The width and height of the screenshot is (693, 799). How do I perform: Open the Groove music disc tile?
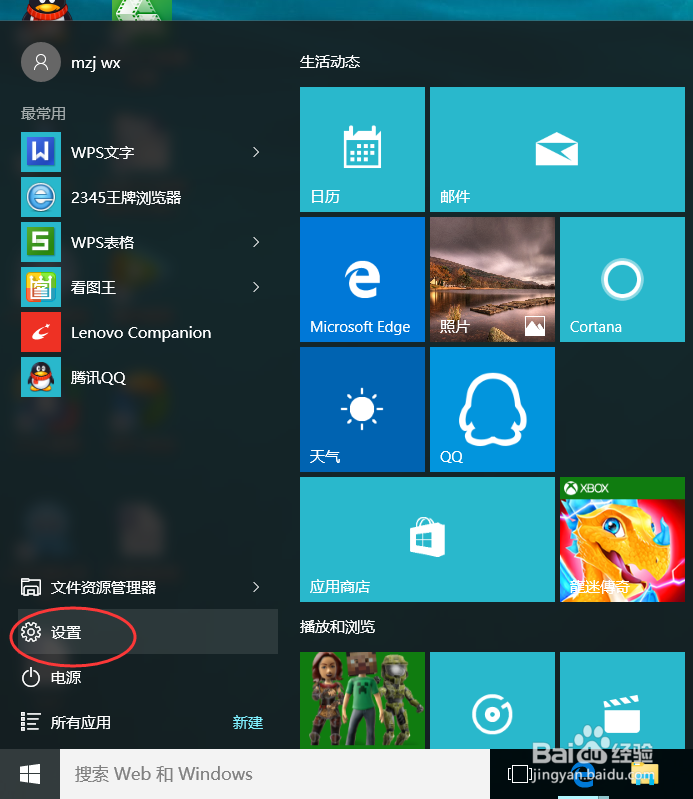[492, 700]
